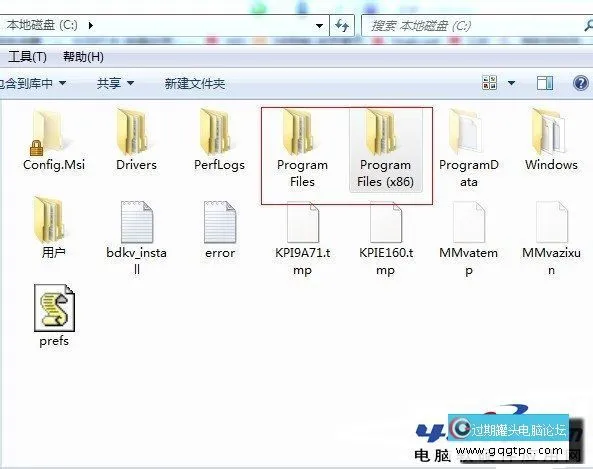Viewport: 593px width, 469px height.
Task: Click the 'Windows' folder name
Action: point(551,165)
